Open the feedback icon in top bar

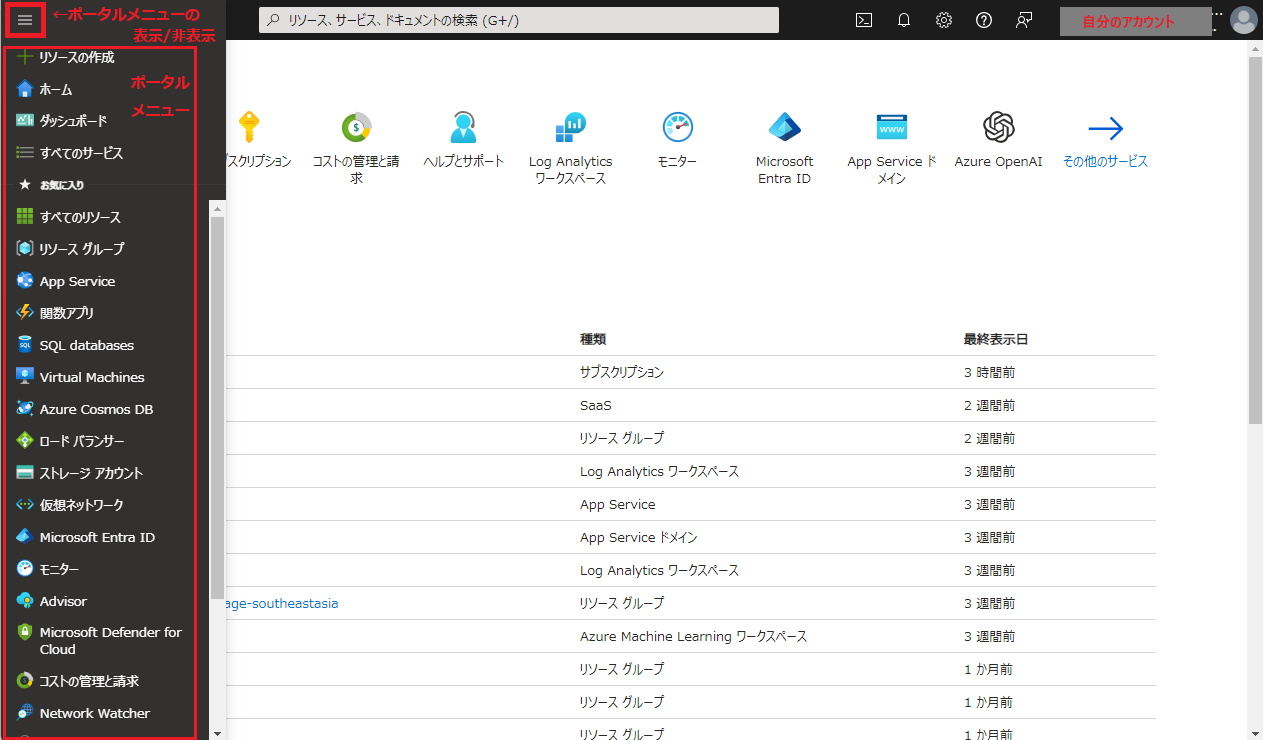coord(1024,20)
